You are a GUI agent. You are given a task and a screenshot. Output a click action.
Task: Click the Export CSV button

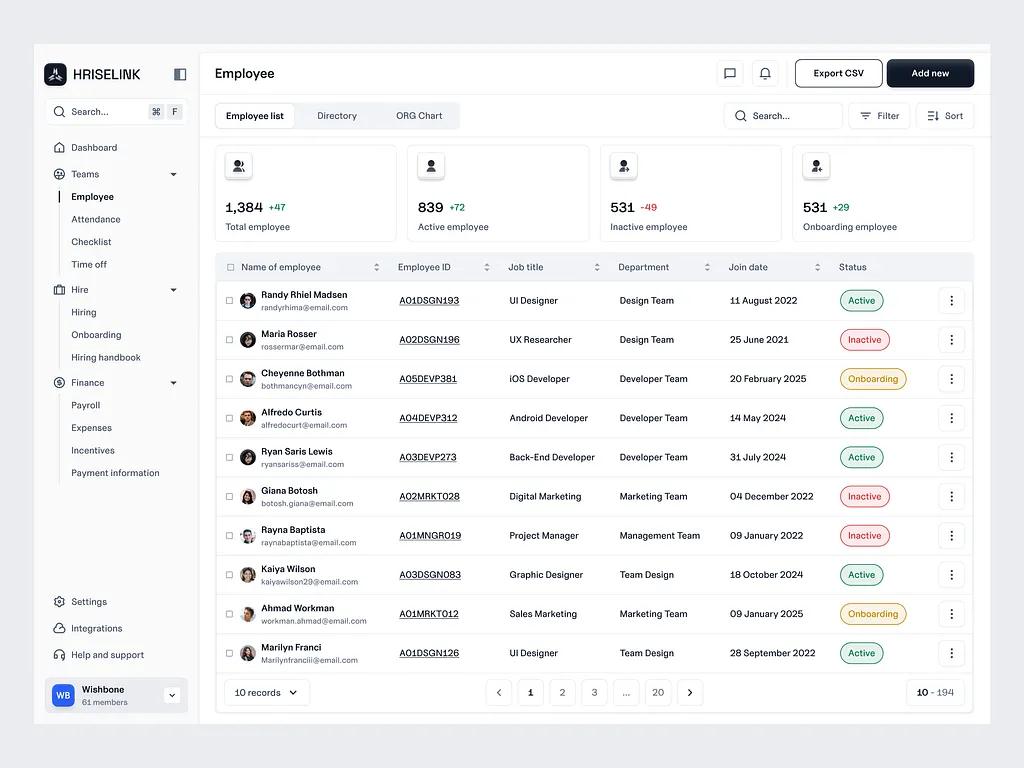click(x=838, y=73)
